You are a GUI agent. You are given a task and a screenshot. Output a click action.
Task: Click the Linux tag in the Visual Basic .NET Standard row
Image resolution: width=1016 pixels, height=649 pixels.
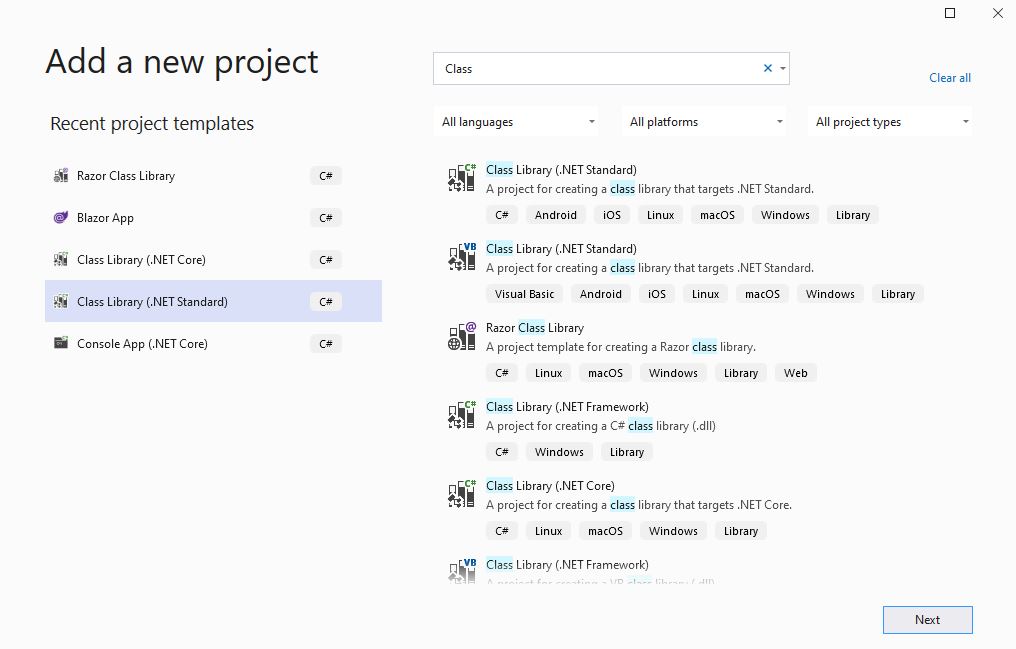(x=706, y=294)
